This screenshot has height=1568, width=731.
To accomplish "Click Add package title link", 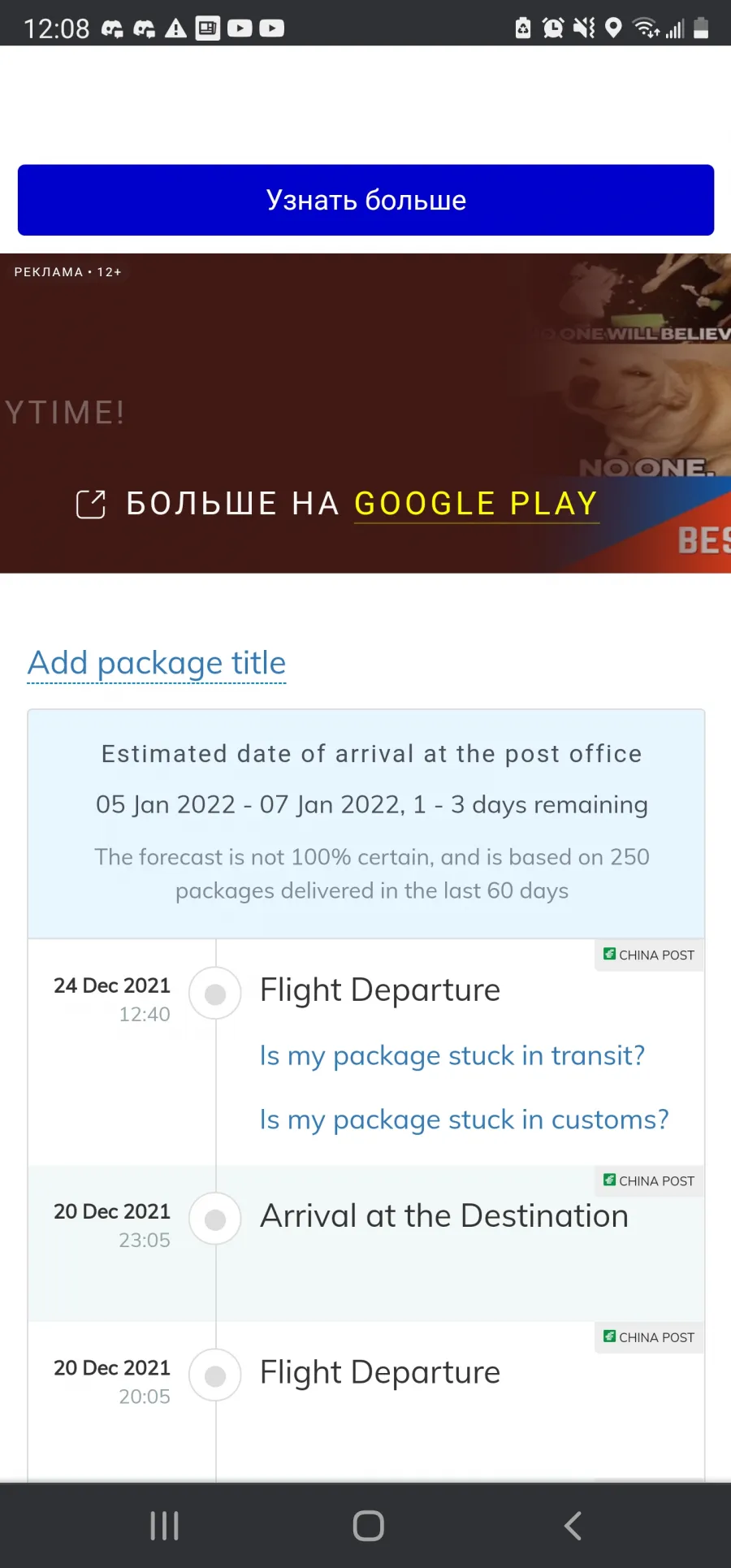I will tap(157, 663).
